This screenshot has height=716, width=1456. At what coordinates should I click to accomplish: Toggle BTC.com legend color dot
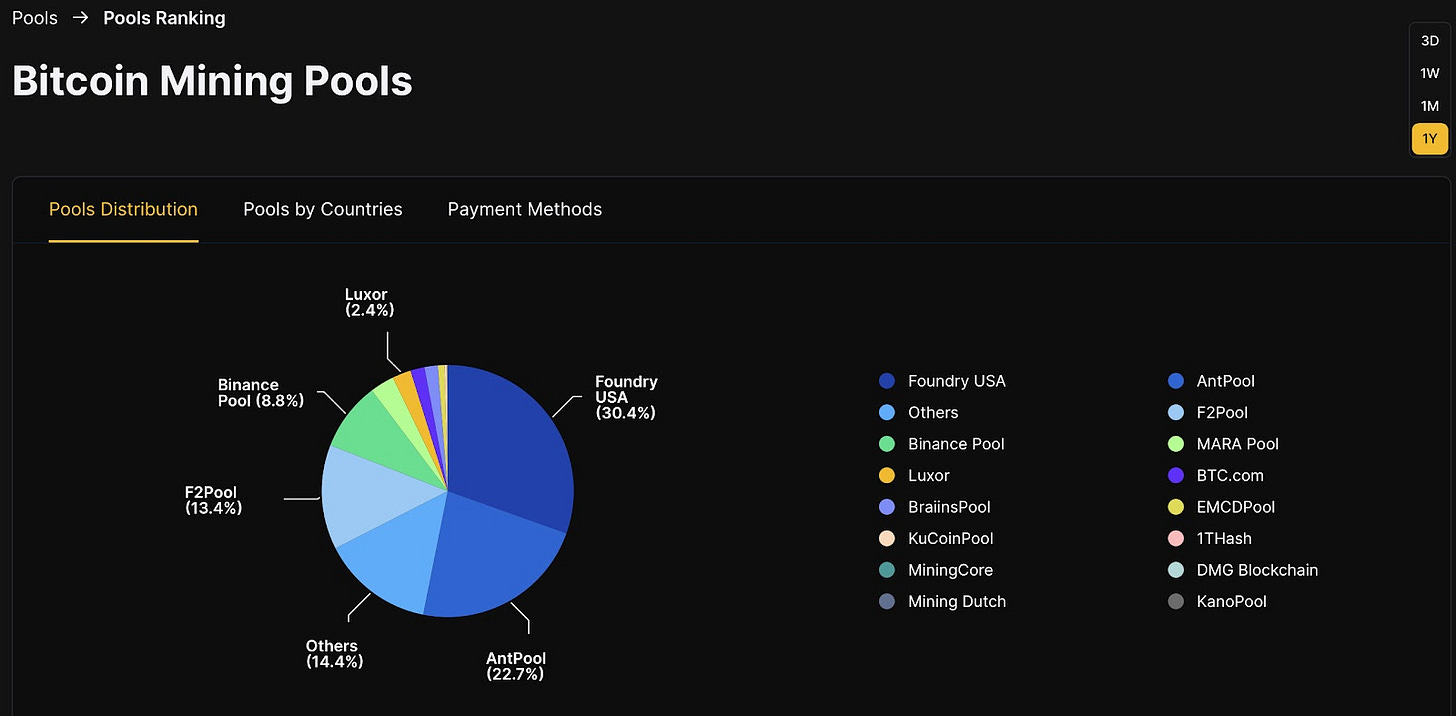1176,475
